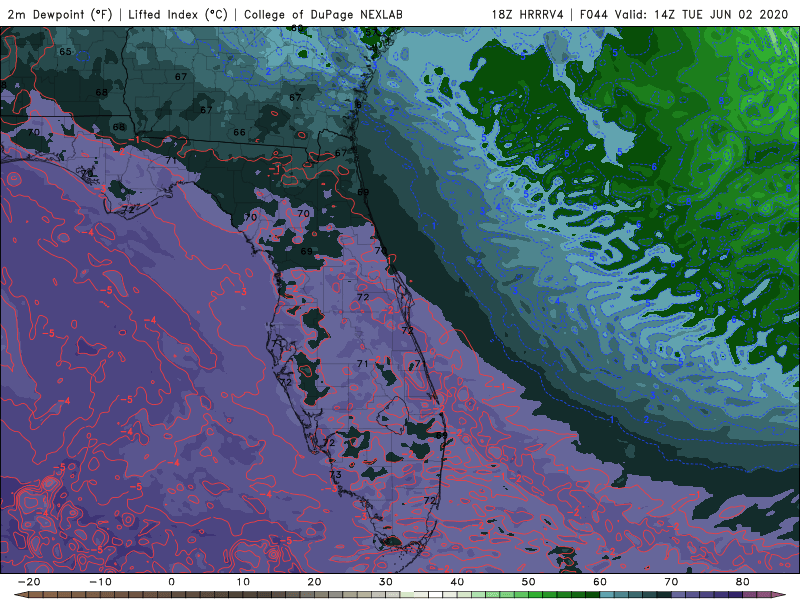Click the '18Z HRRRV4' model run label
800x600 pixels.
[x=528, y=14]
